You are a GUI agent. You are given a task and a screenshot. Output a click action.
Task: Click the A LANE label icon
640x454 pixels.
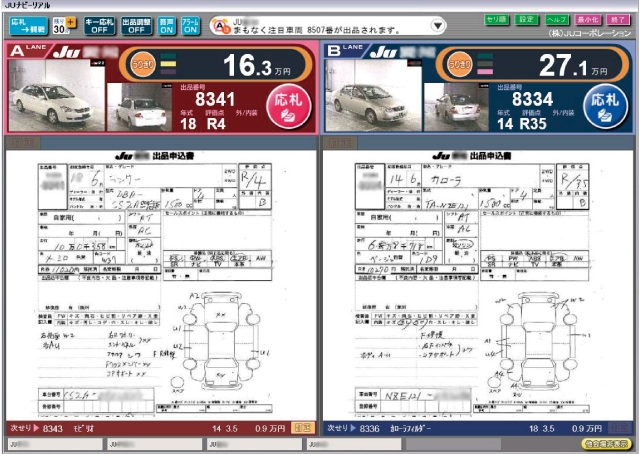point(27,50)
